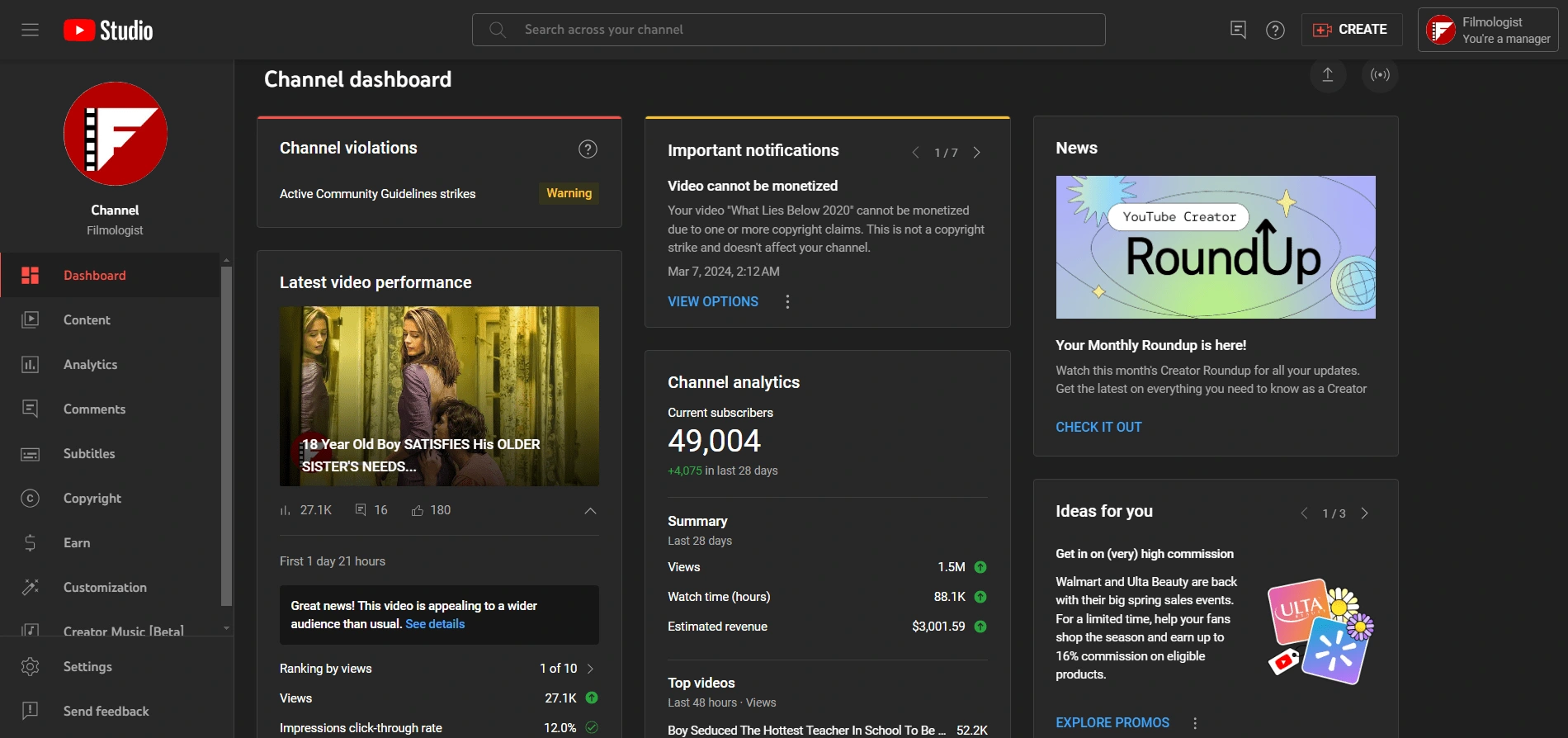Open the top bar feedback icon
Image resolution: width=1568 pixels, height=738 pixels.
[1238, 30]
